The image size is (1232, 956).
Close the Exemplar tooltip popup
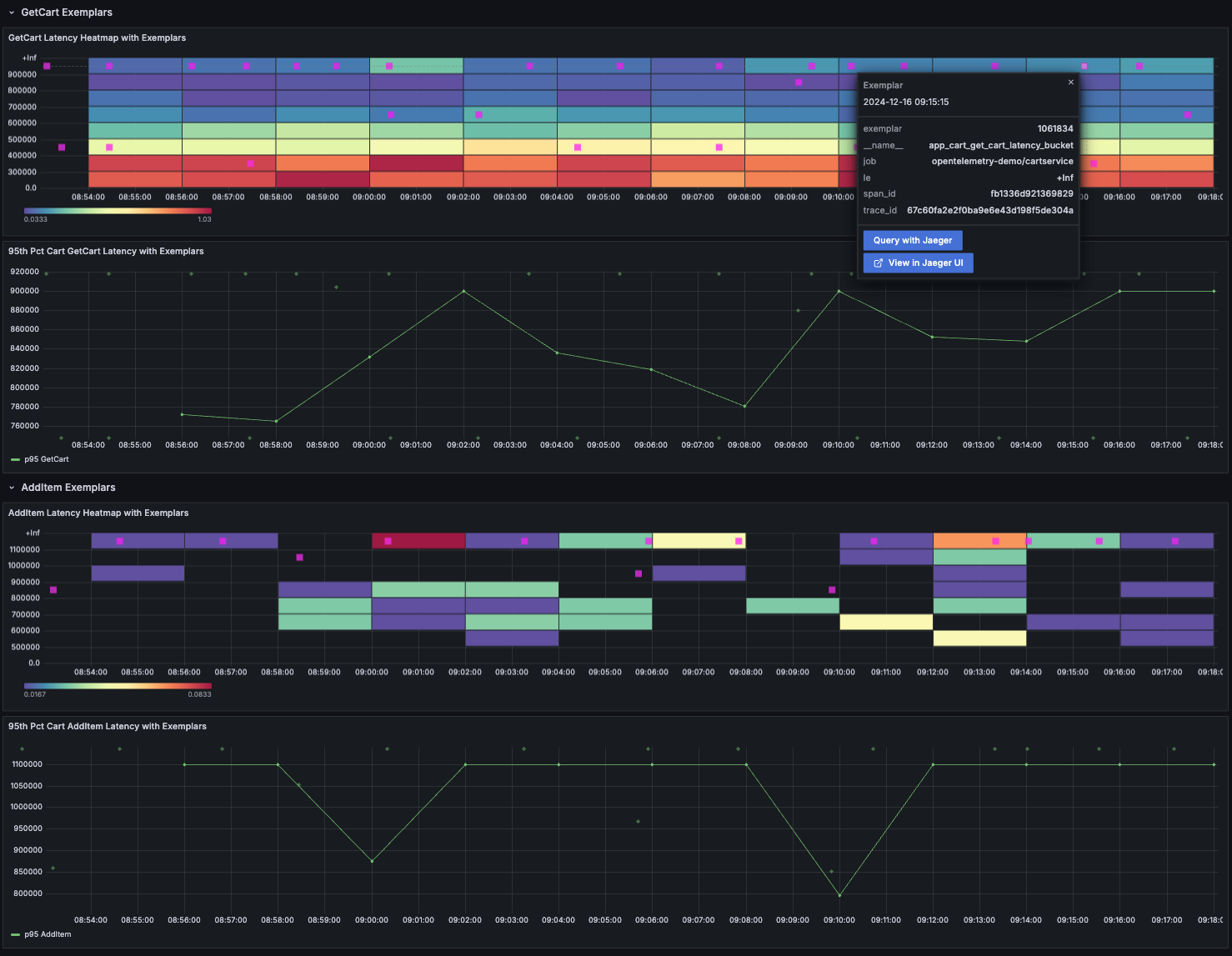(x=1071, y=83)
